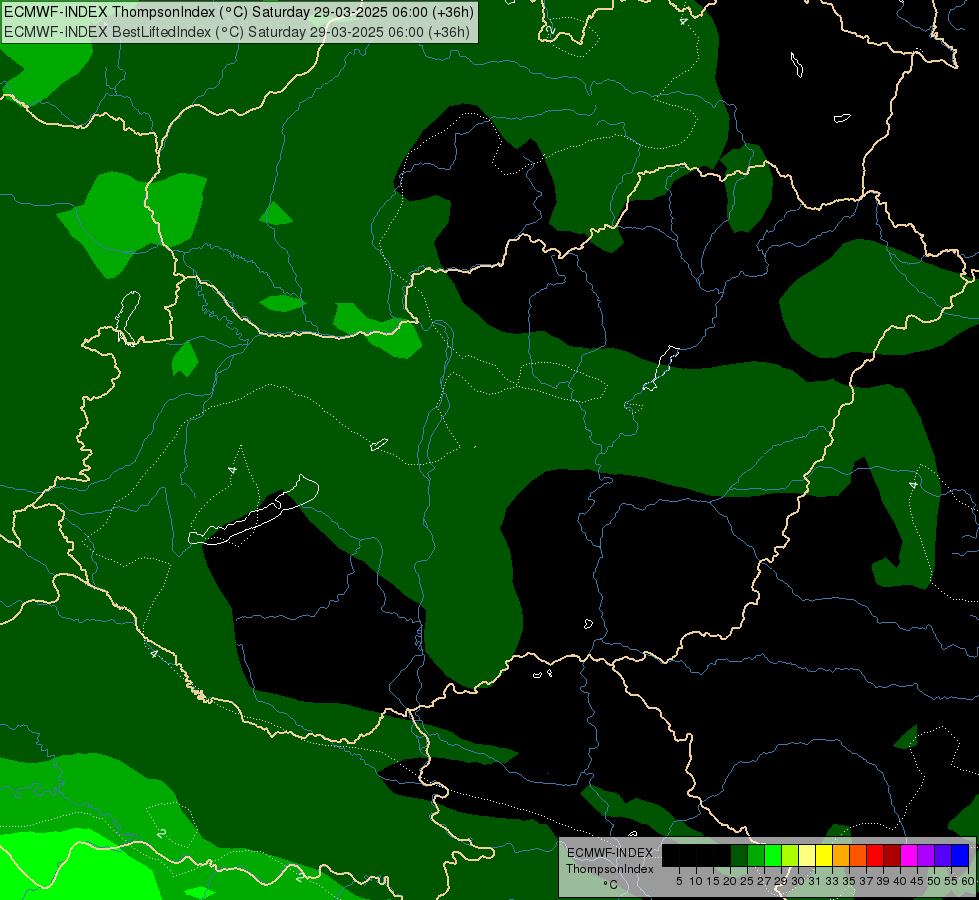The height and width of the screenshot is (900, 979).
Task: Select the purple 45–50 legend swatch
Action: point(926,855)
